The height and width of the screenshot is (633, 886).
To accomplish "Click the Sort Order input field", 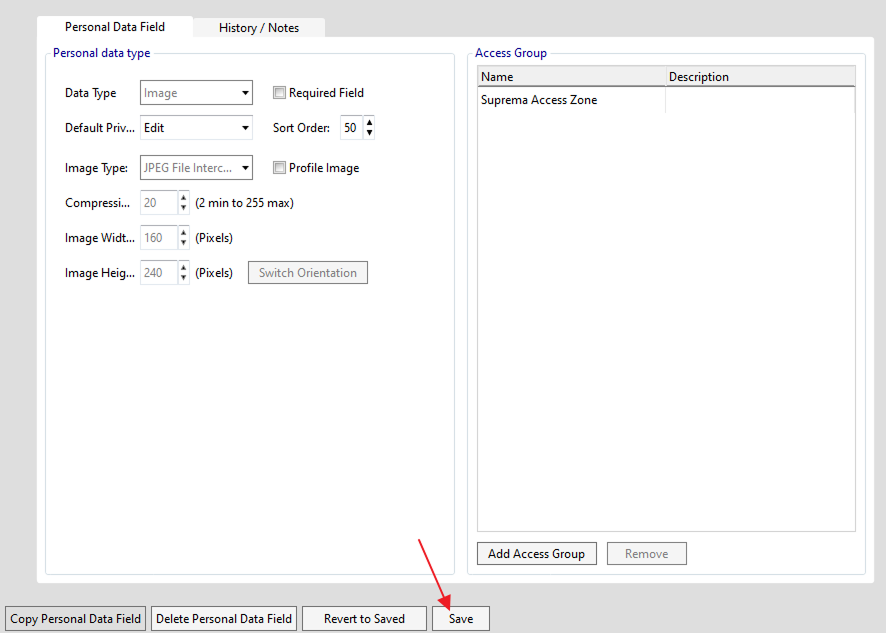I will [x=350, y=128].
